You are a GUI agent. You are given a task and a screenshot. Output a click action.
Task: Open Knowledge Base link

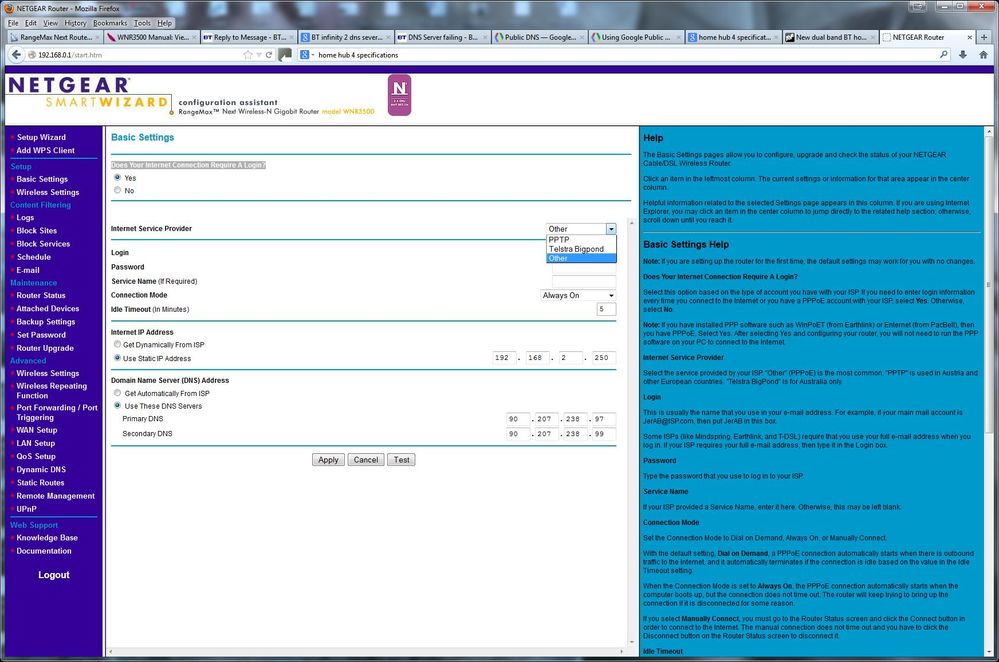click(x=47, y=538)
